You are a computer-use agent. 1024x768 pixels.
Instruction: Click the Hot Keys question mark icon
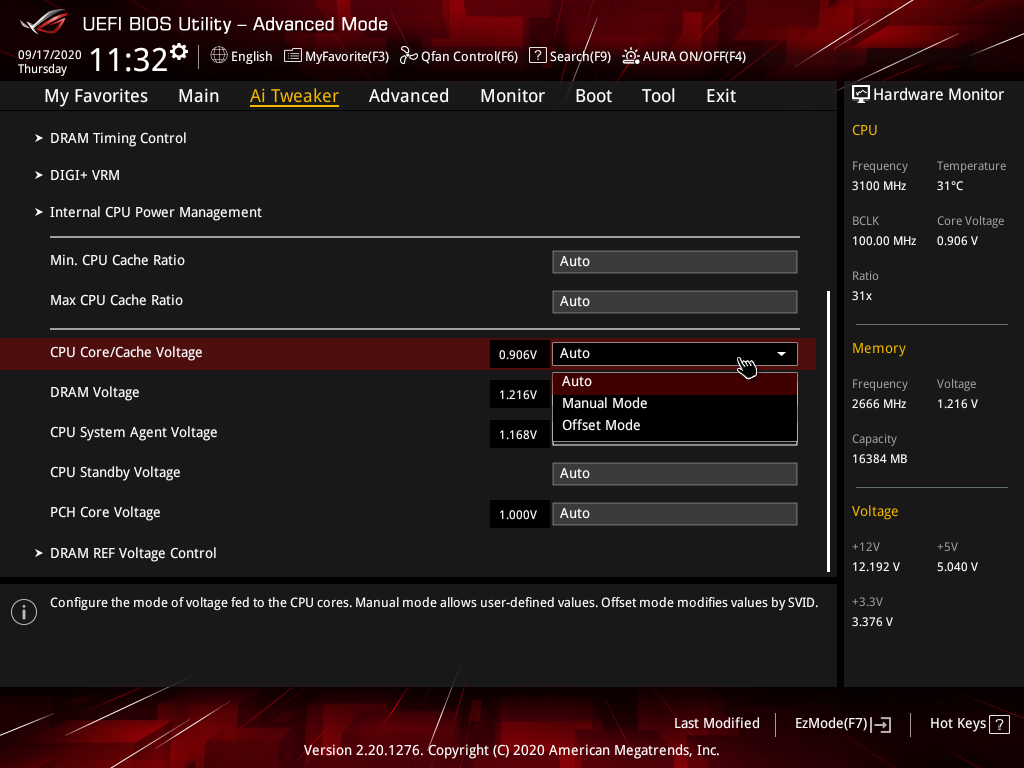[x=999, y=724]
